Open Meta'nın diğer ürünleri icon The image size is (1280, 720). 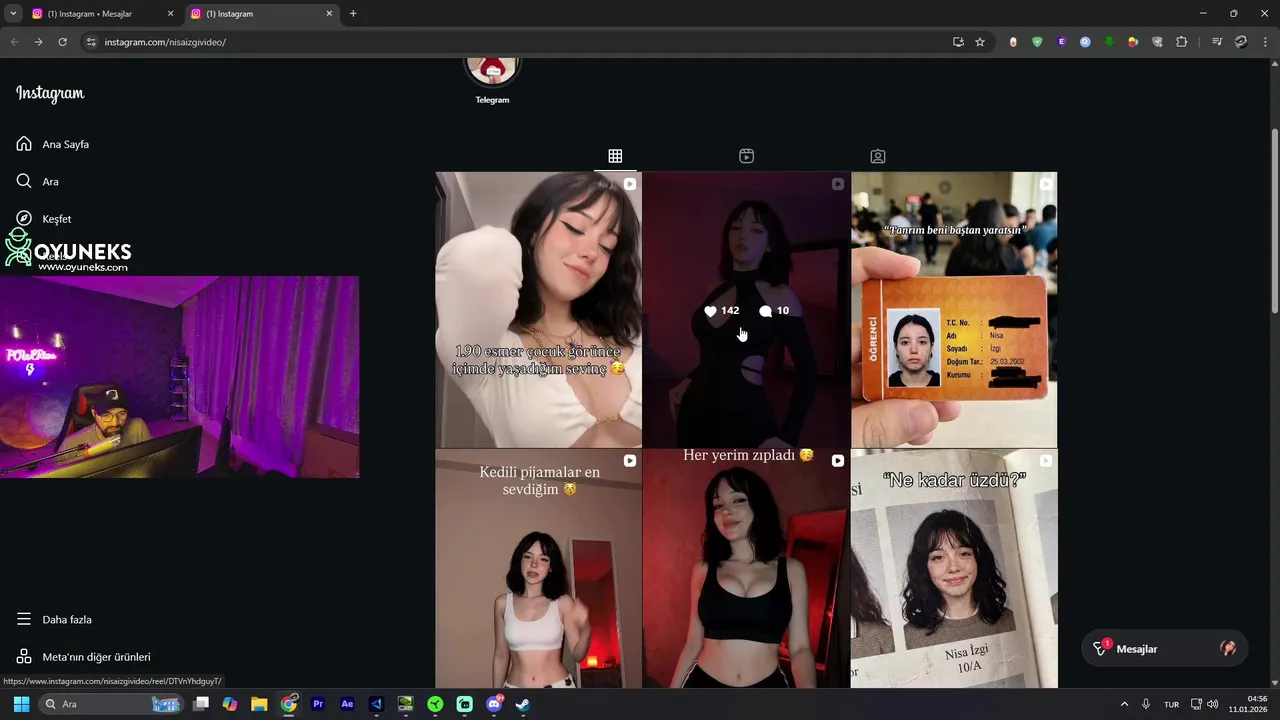click(x=24, y=657)
